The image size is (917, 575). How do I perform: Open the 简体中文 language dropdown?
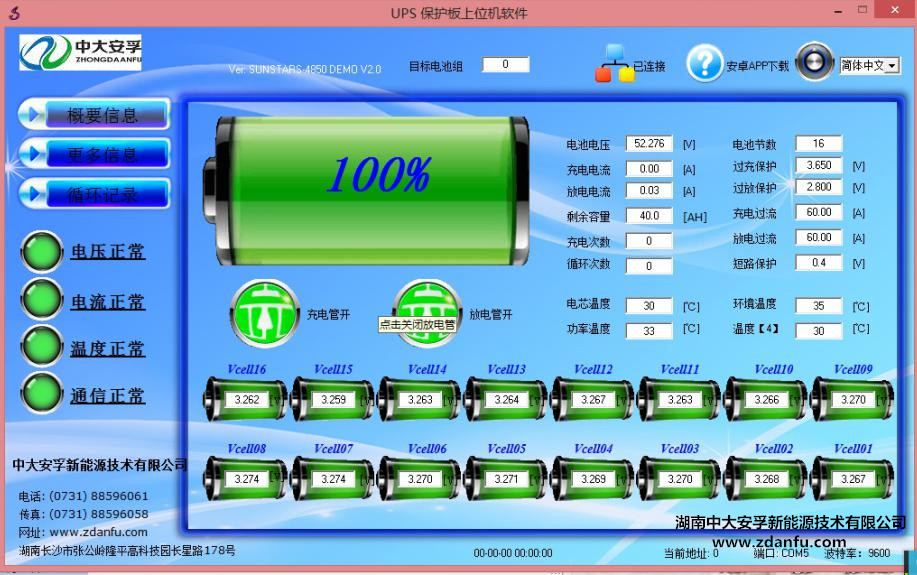point(870,66)
